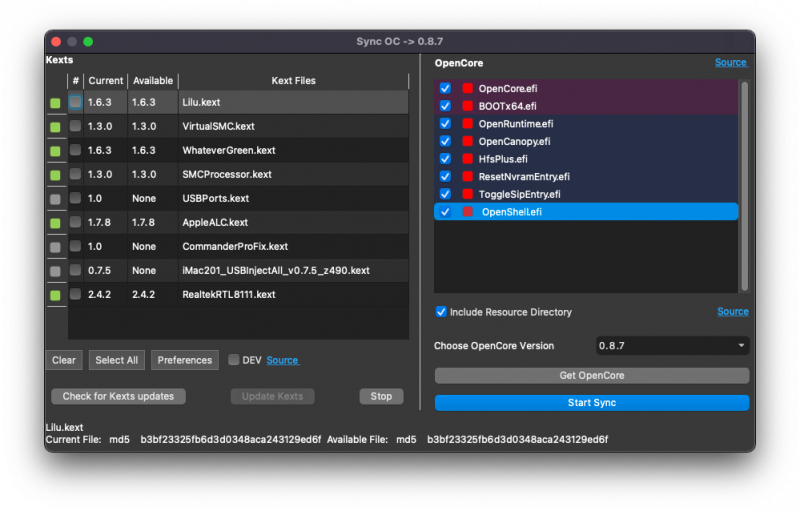Screen dimensions: 800x511
Task: Click the red indicator beside ResetNvramEntry.efi
Action: point(467,176)
